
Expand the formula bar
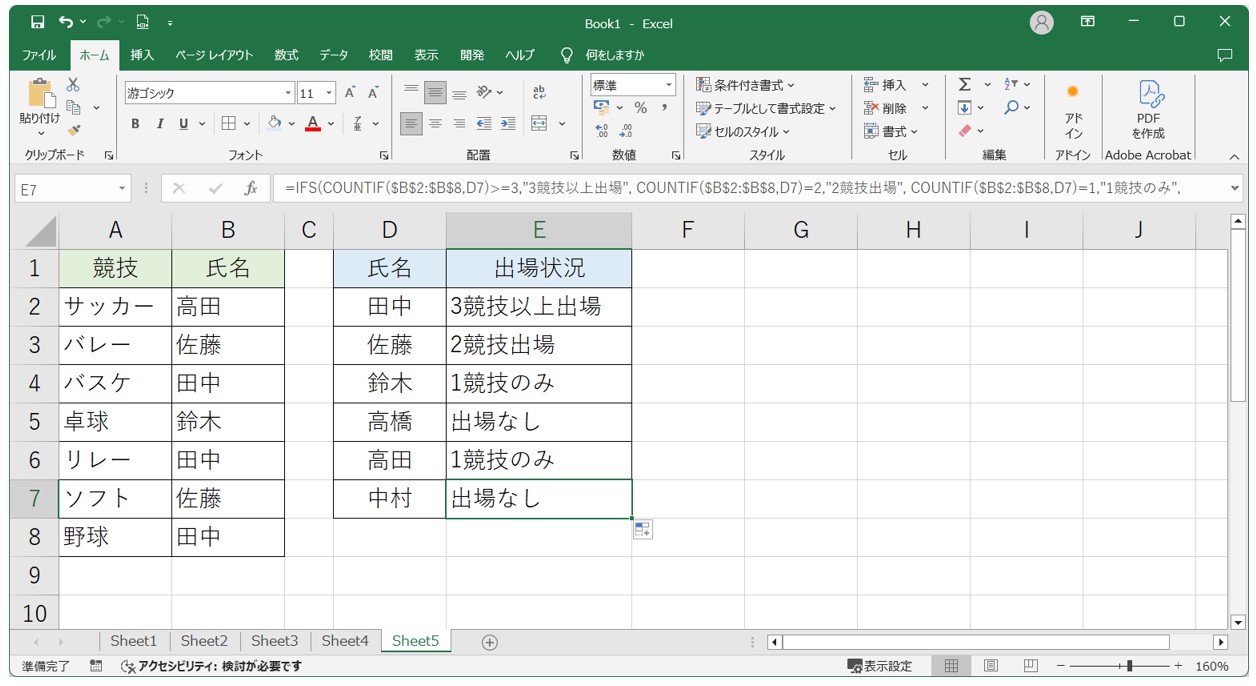tap(1234, 188)
